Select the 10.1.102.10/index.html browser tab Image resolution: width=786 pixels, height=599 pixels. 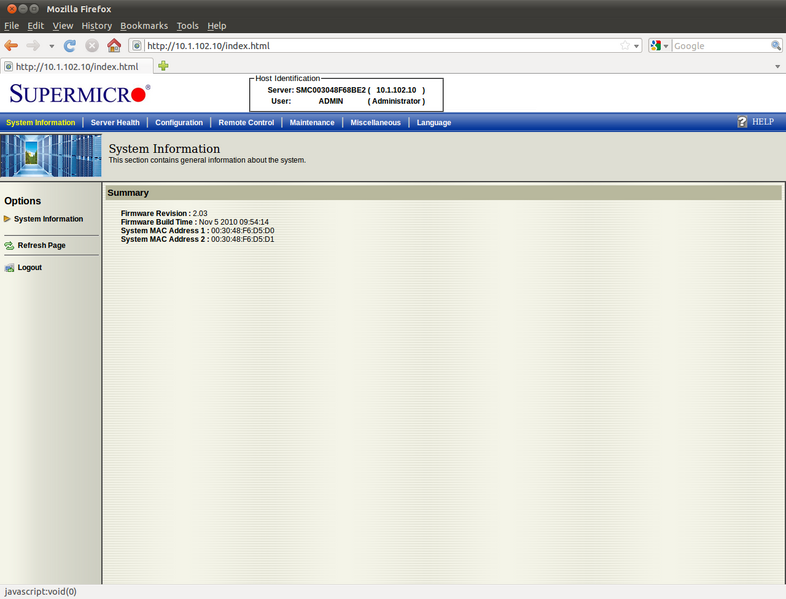(x=77, y=67)
